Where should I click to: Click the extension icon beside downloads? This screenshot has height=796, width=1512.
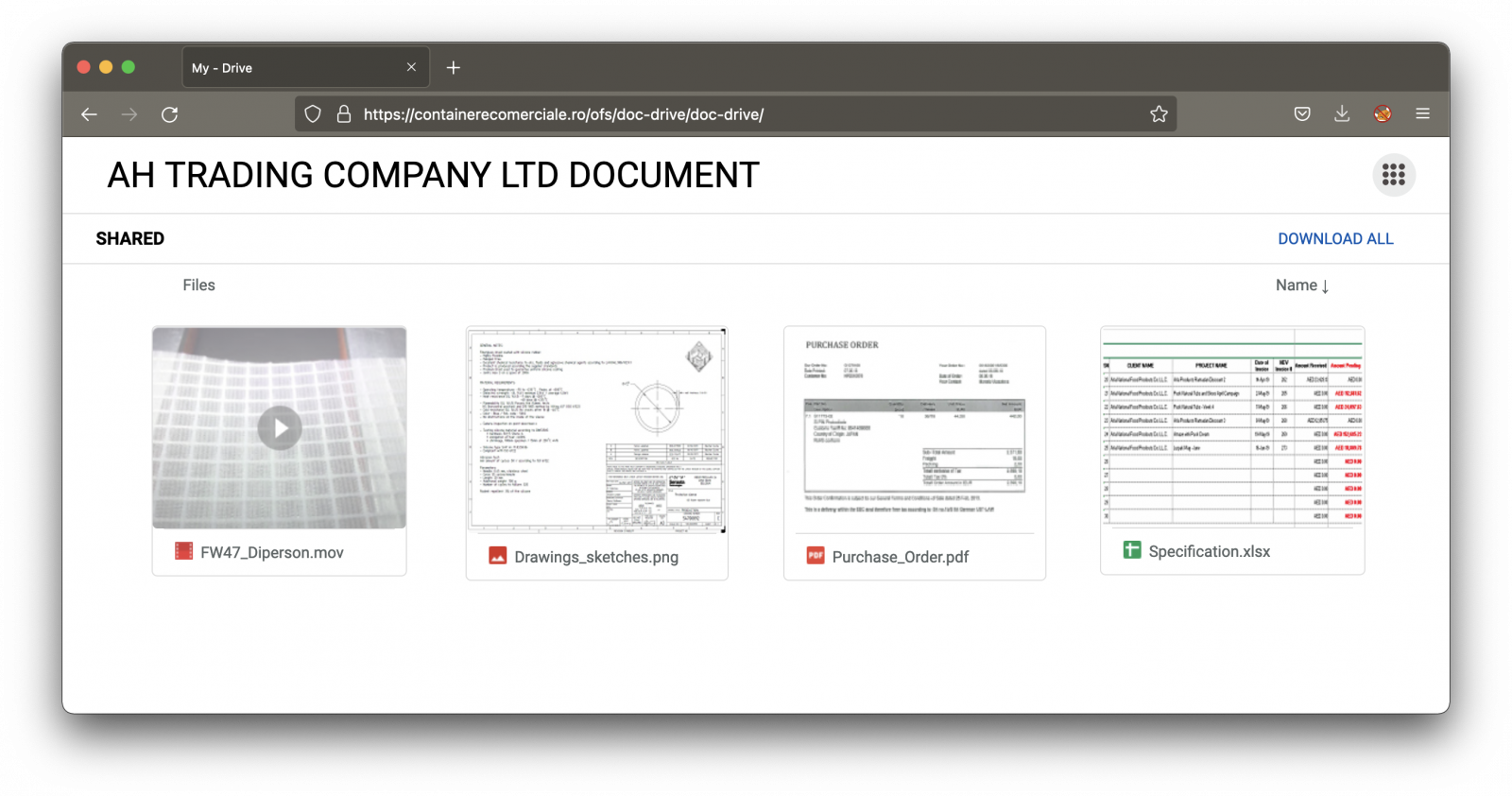point(1383,114)
